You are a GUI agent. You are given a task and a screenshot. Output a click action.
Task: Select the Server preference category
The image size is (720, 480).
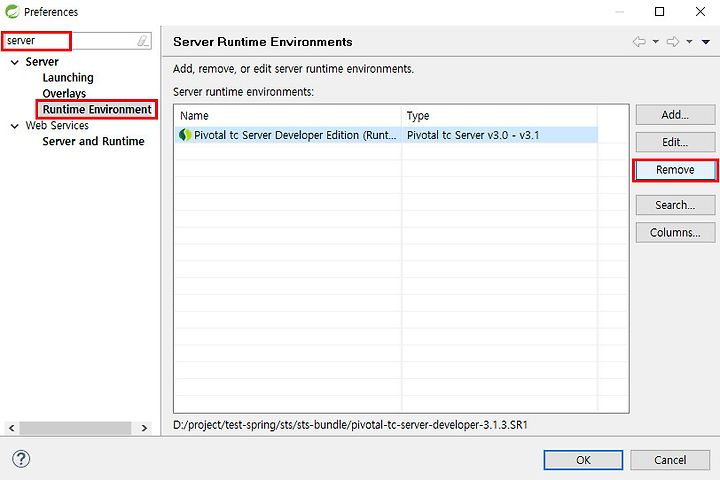pos(42,62)
